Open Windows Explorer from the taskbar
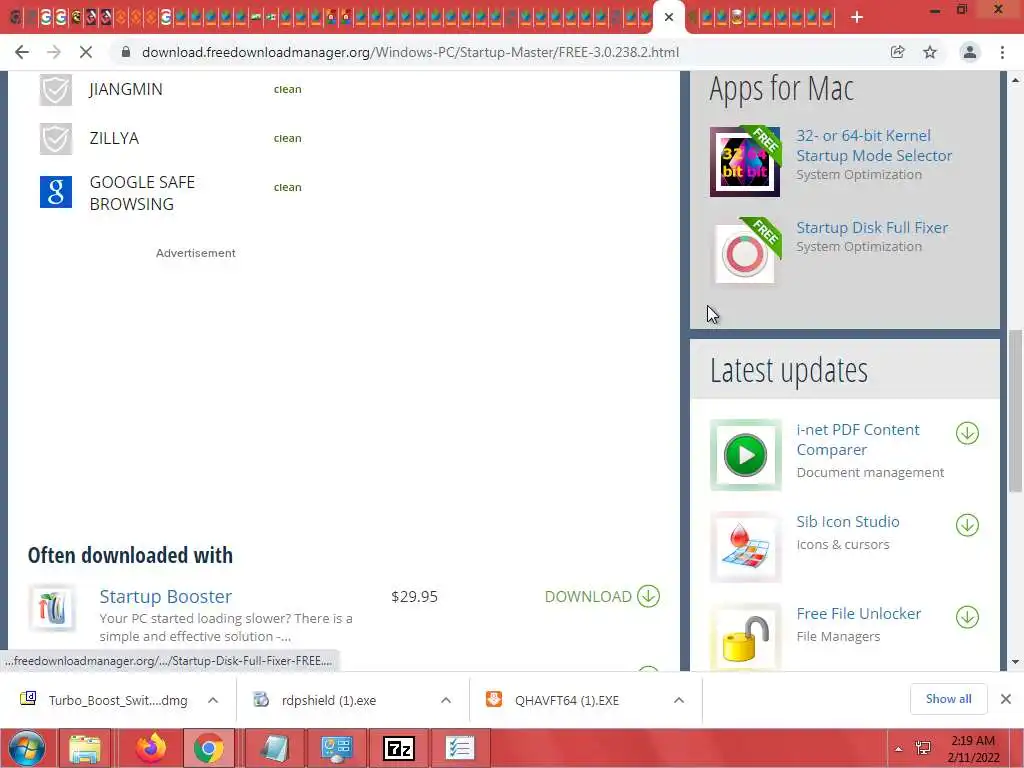Image resolution: width=1024 pixels, height=768 pixels. pos(85,748)
